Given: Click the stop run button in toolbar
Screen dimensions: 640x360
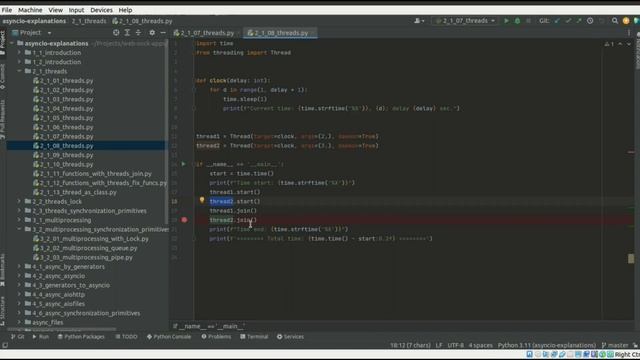Looking at the screenshot, I should coord(528,21).
